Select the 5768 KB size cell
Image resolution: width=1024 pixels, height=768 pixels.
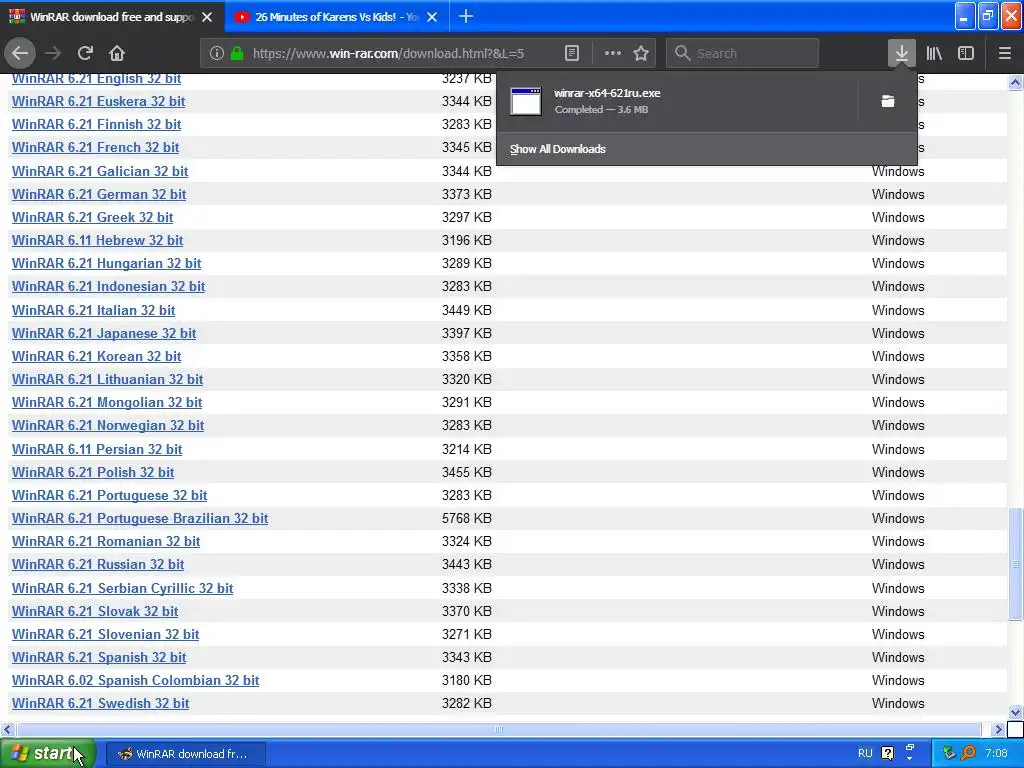(x=466, y=519)
